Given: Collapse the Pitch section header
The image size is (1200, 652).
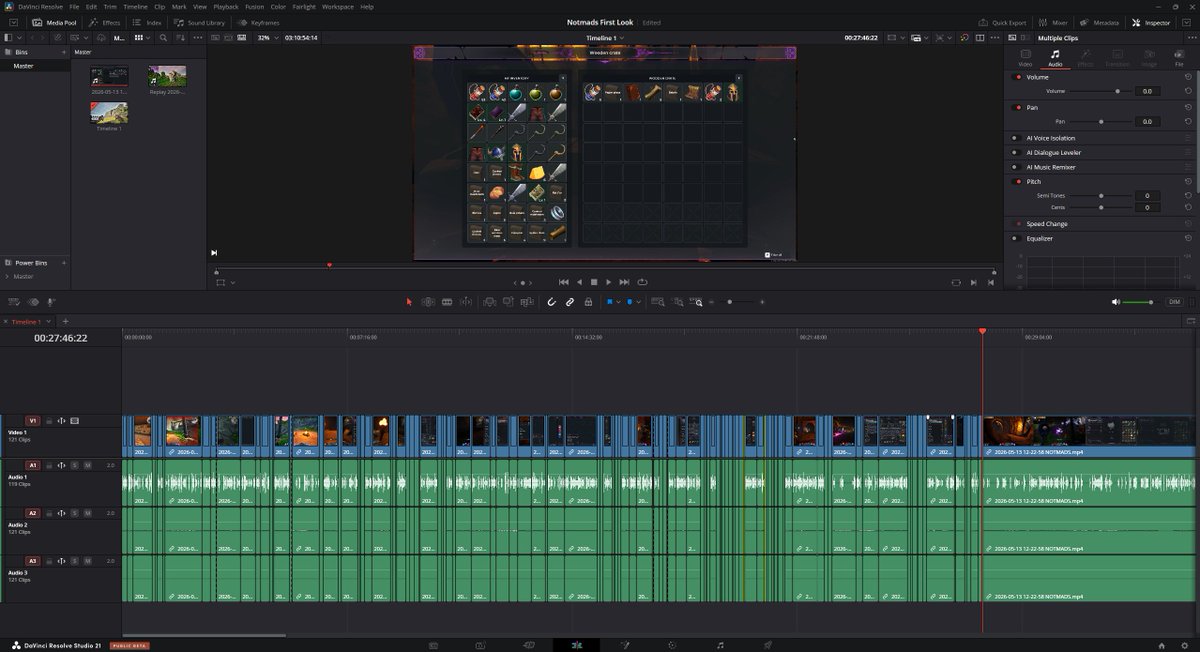Looking at the screenshot, I should click(1034, 182).
